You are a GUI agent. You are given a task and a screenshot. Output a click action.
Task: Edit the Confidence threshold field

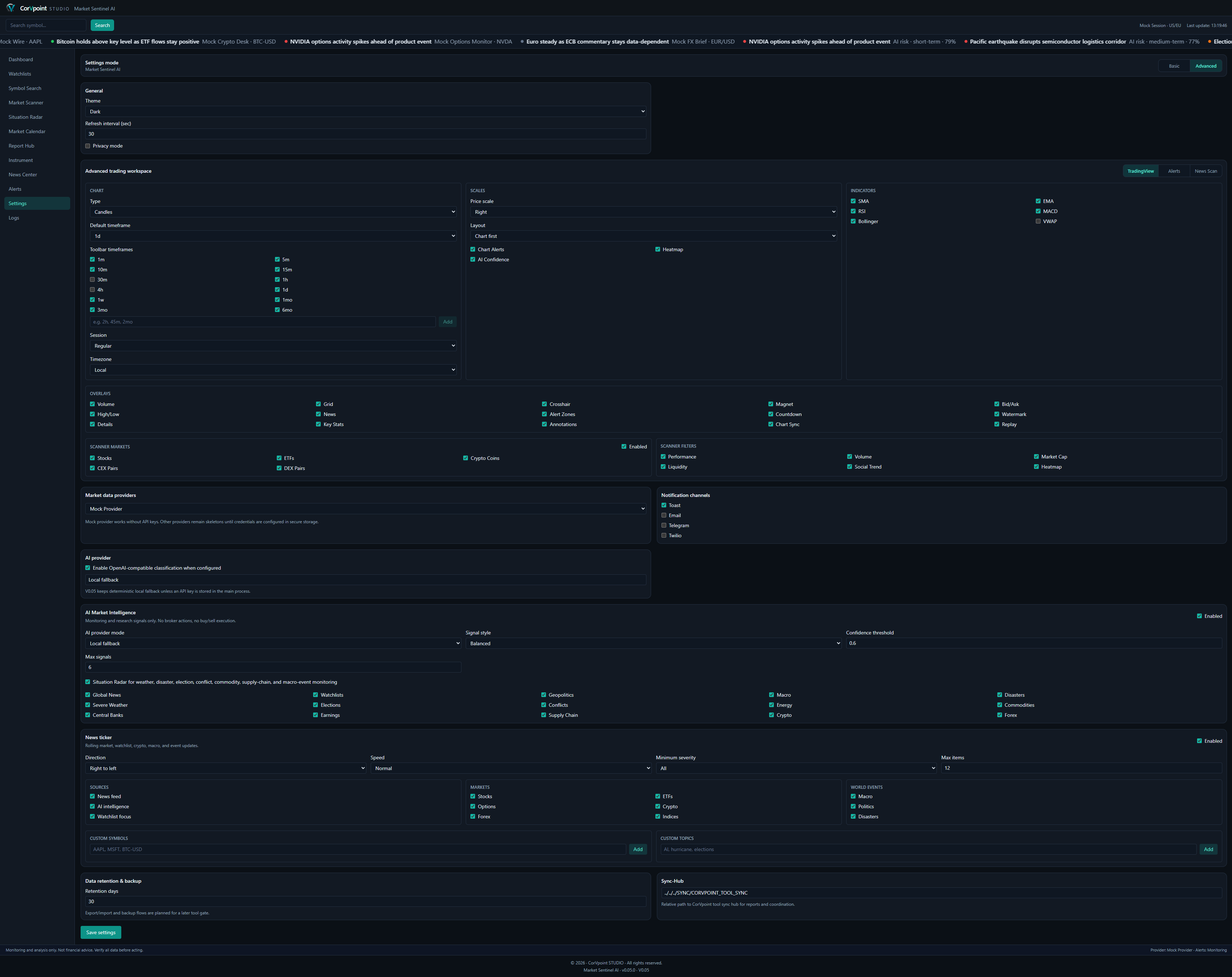(1034, 643)
